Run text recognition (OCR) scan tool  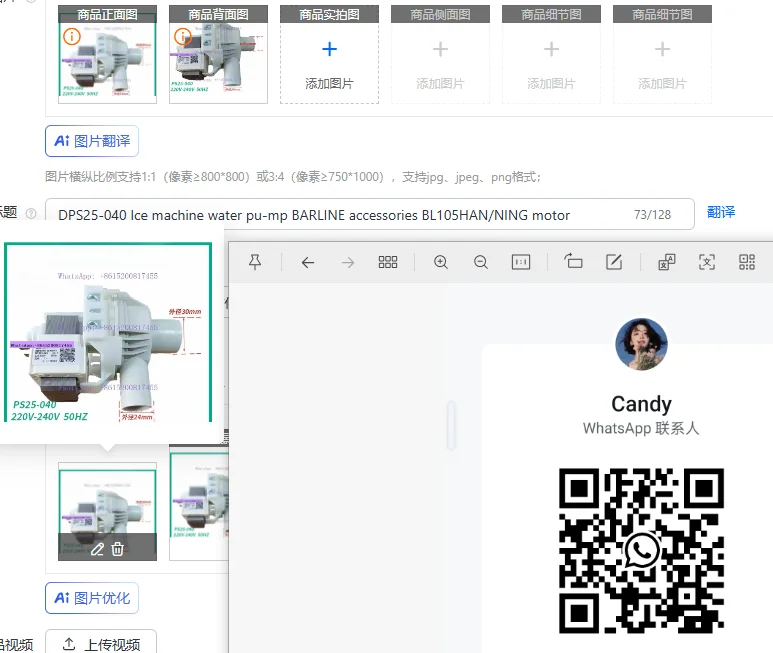point(707,262)
